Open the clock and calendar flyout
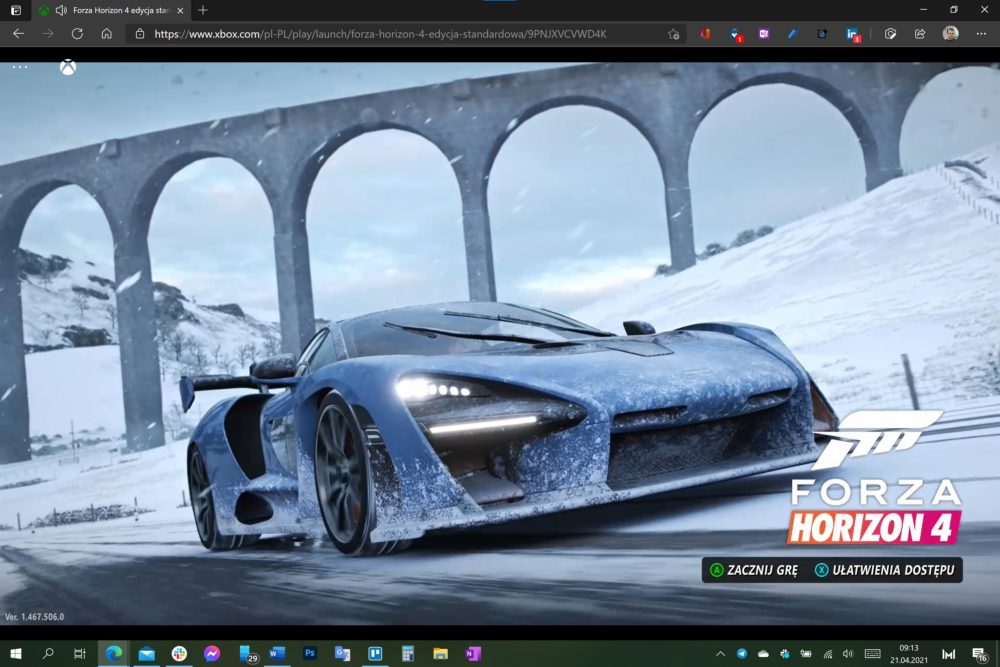 click(909, 654)
